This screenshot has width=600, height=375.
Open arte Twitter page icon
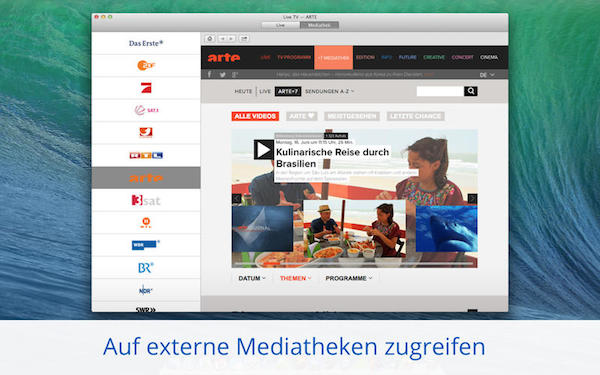[x=222, y=75]
